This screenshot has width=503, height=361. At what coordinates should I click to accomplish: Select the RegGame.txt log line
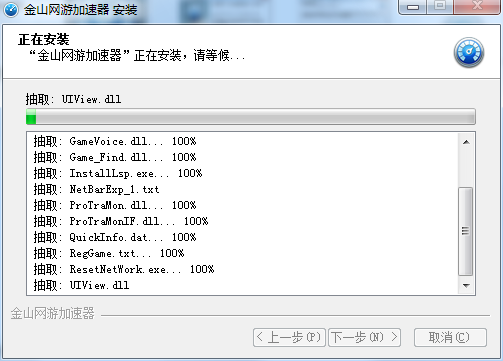(x=109, y=253)
